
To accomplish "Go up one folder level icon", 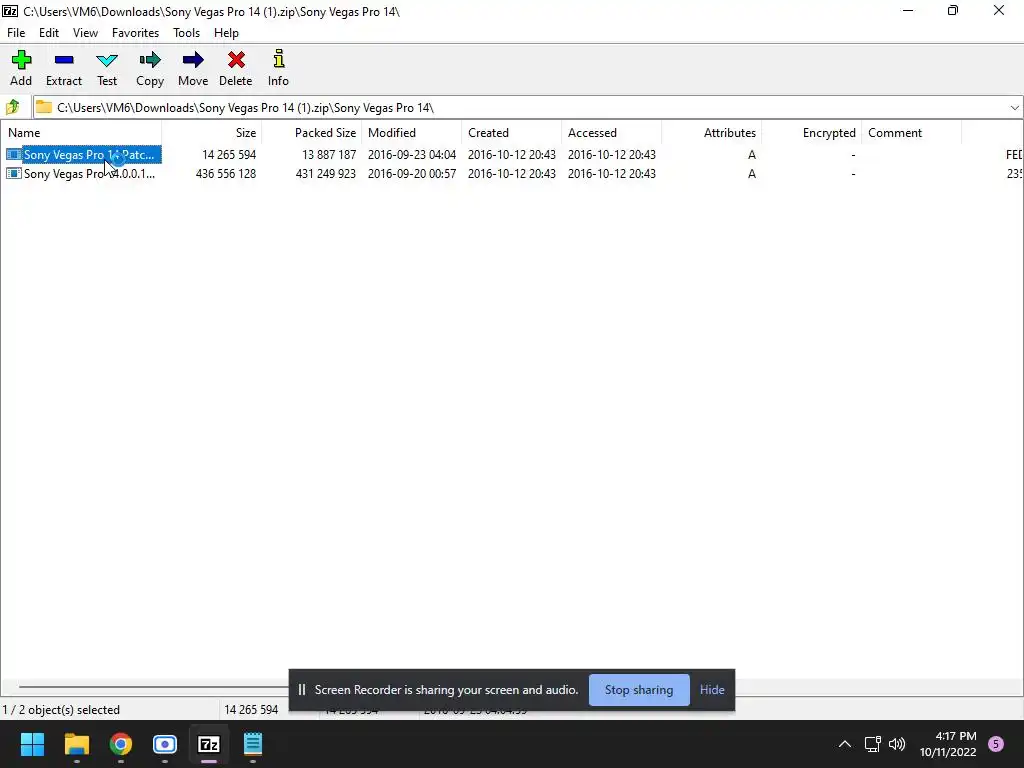I will (x=12, y=107).
